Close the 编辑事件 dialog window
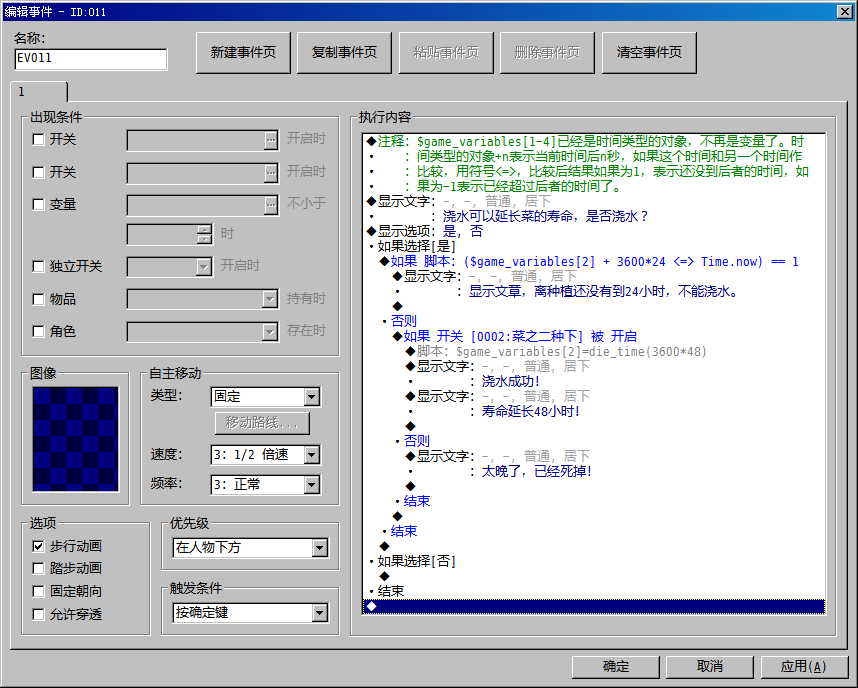Screen dimensions: 858x688 pos(844,11)
